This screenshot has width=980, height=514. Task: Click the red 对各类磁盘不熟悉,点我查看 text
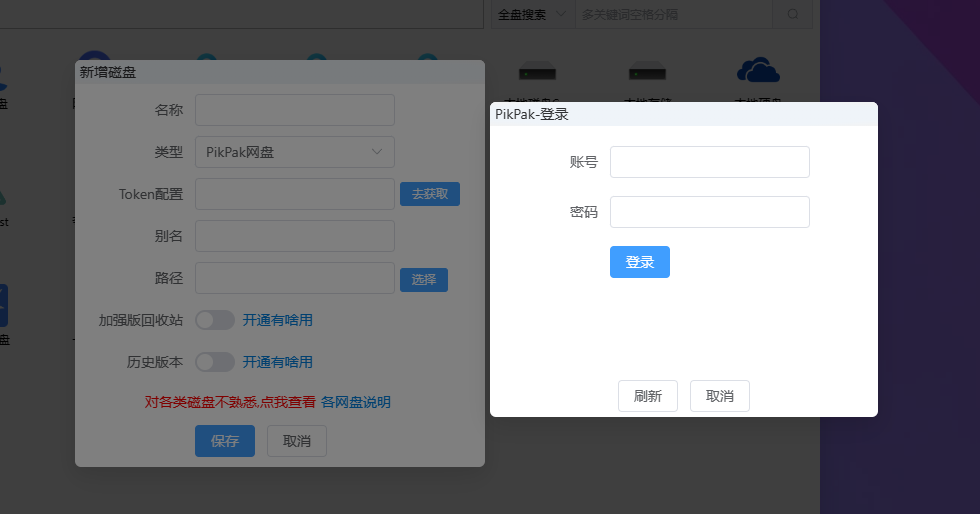230,402
